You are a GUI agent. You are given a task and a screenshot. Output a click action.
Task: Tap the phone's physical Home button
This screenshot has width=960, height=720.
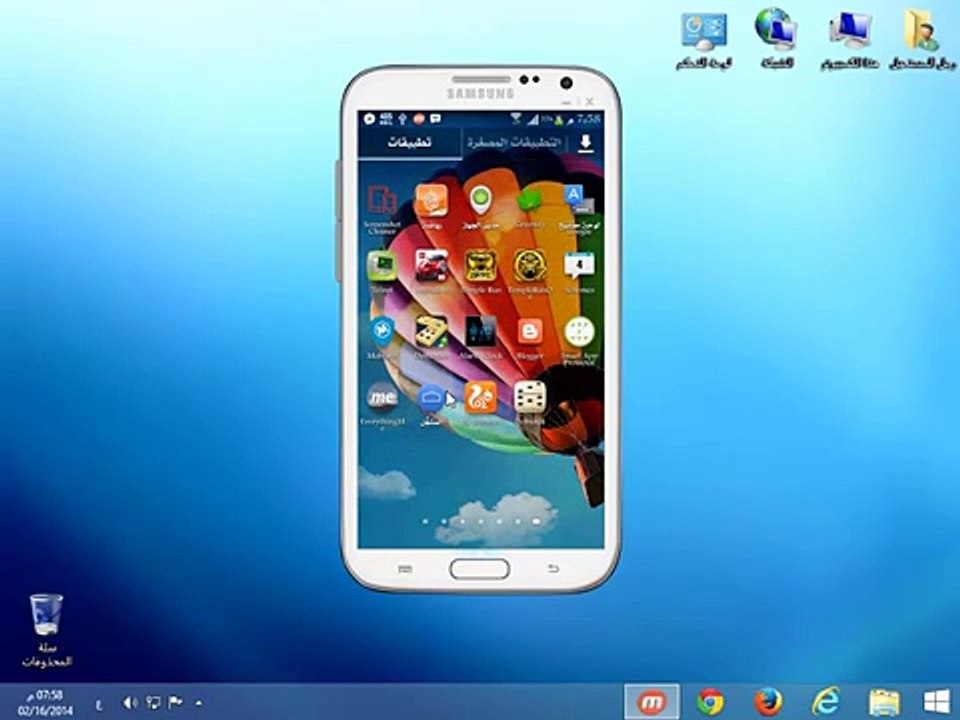point(479,569)
